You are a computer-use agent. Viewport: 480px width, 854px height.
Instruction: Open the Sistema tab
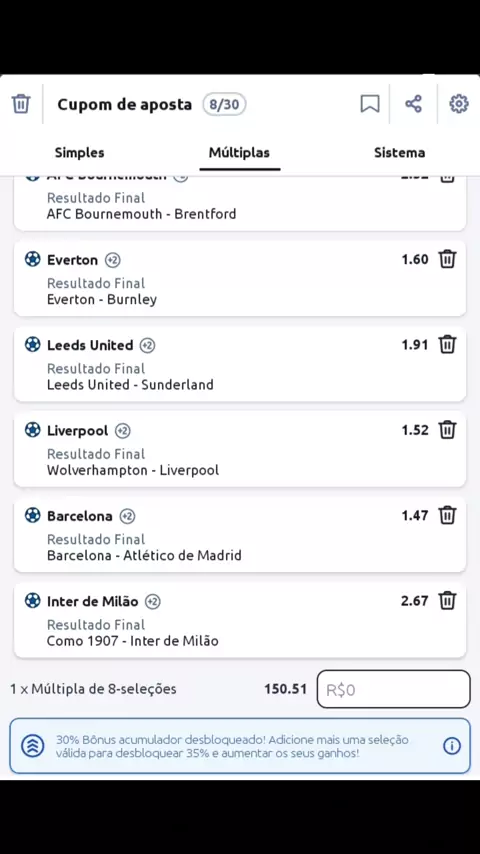click(399, 152)
